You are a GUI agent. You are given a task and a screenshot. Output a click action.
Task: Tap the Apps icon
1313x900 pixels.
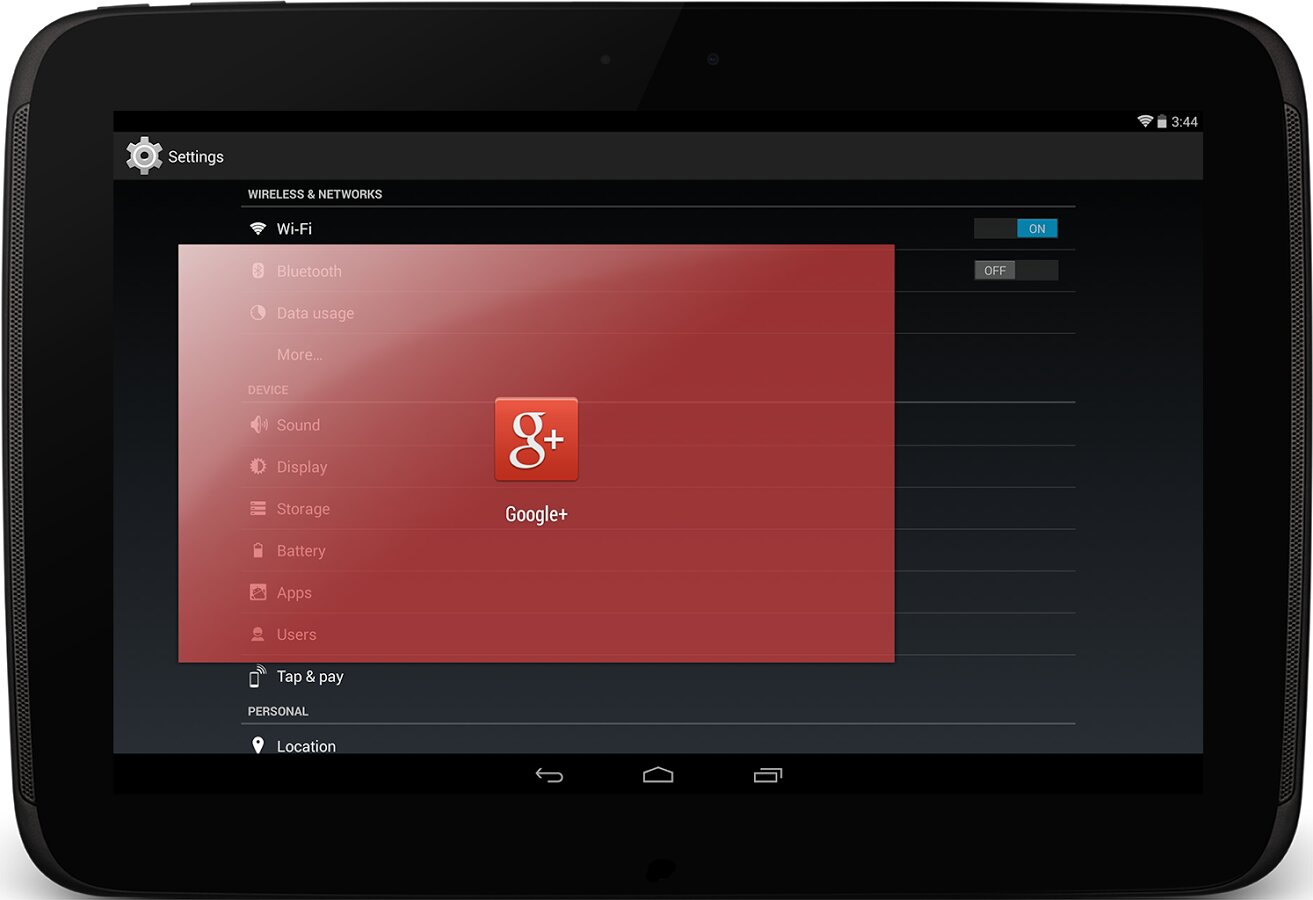(x=258, y=593)
